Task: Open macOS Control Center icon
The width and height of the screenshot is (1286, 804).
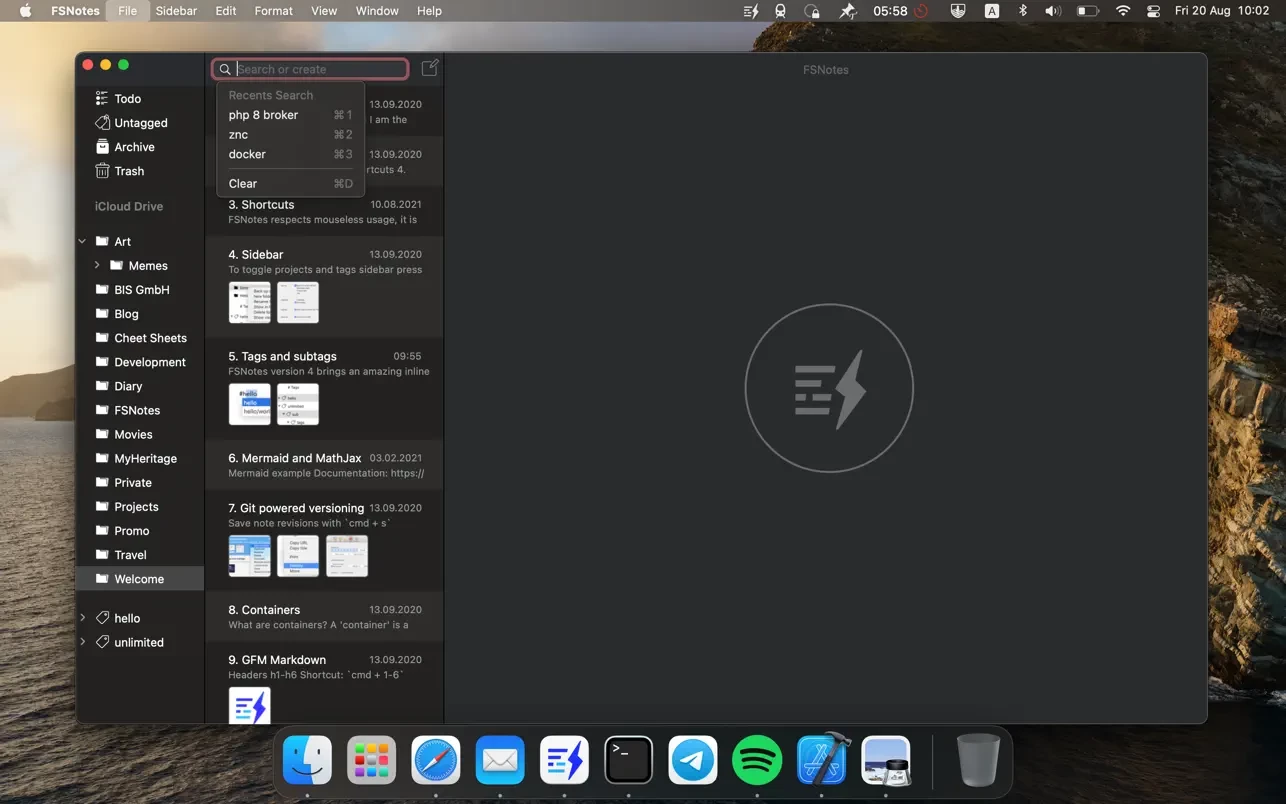Action: pyautogui.click(x=1153, y=11)
